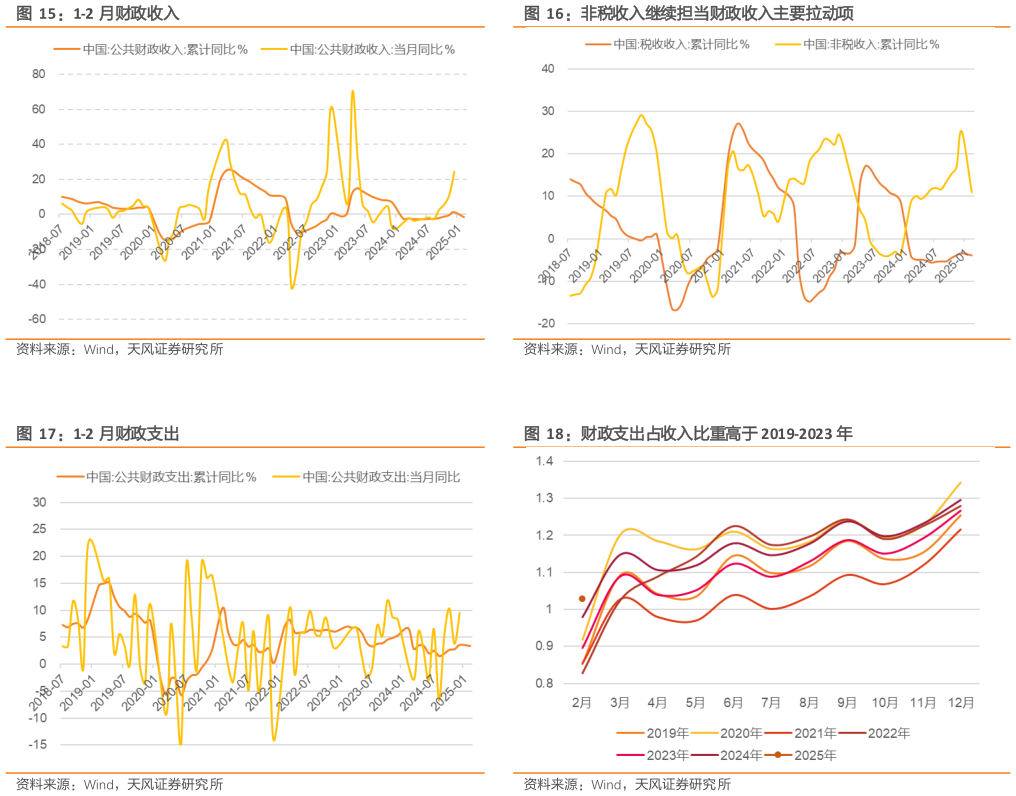The image size is (1016, 796).
Task: Click the '0.9' y-axis value
Action: click(x=544, y=646)
